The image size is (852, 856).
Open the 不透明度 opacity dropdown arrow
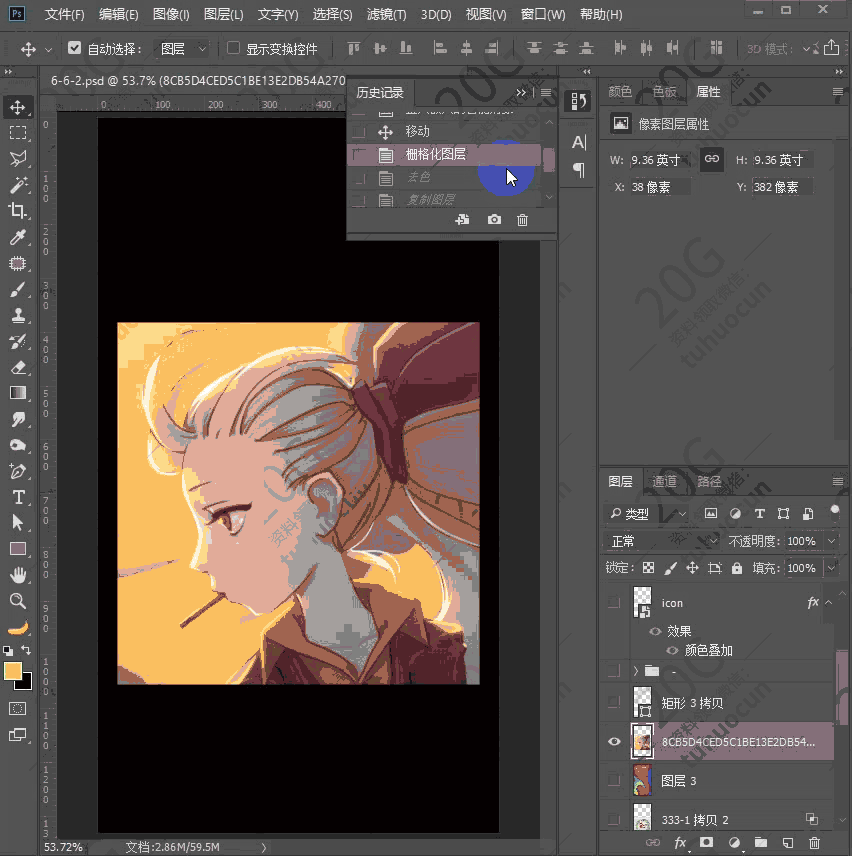pyautogui.click(x=831, y=541)
